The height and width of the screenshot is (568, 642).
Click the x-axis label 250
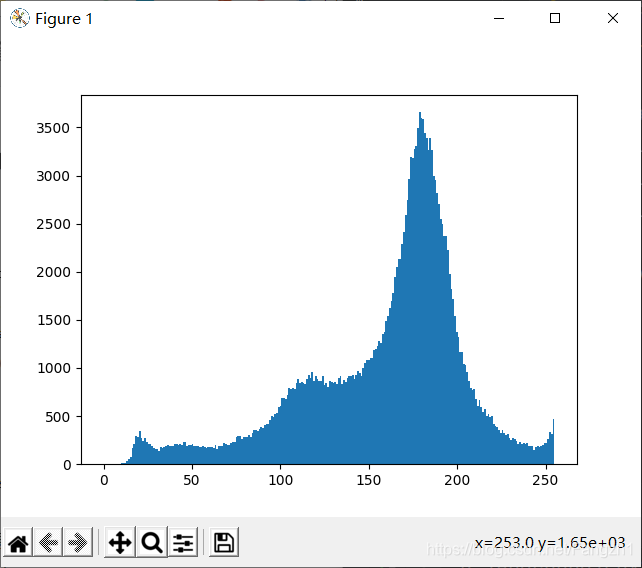tap(545, 480)
